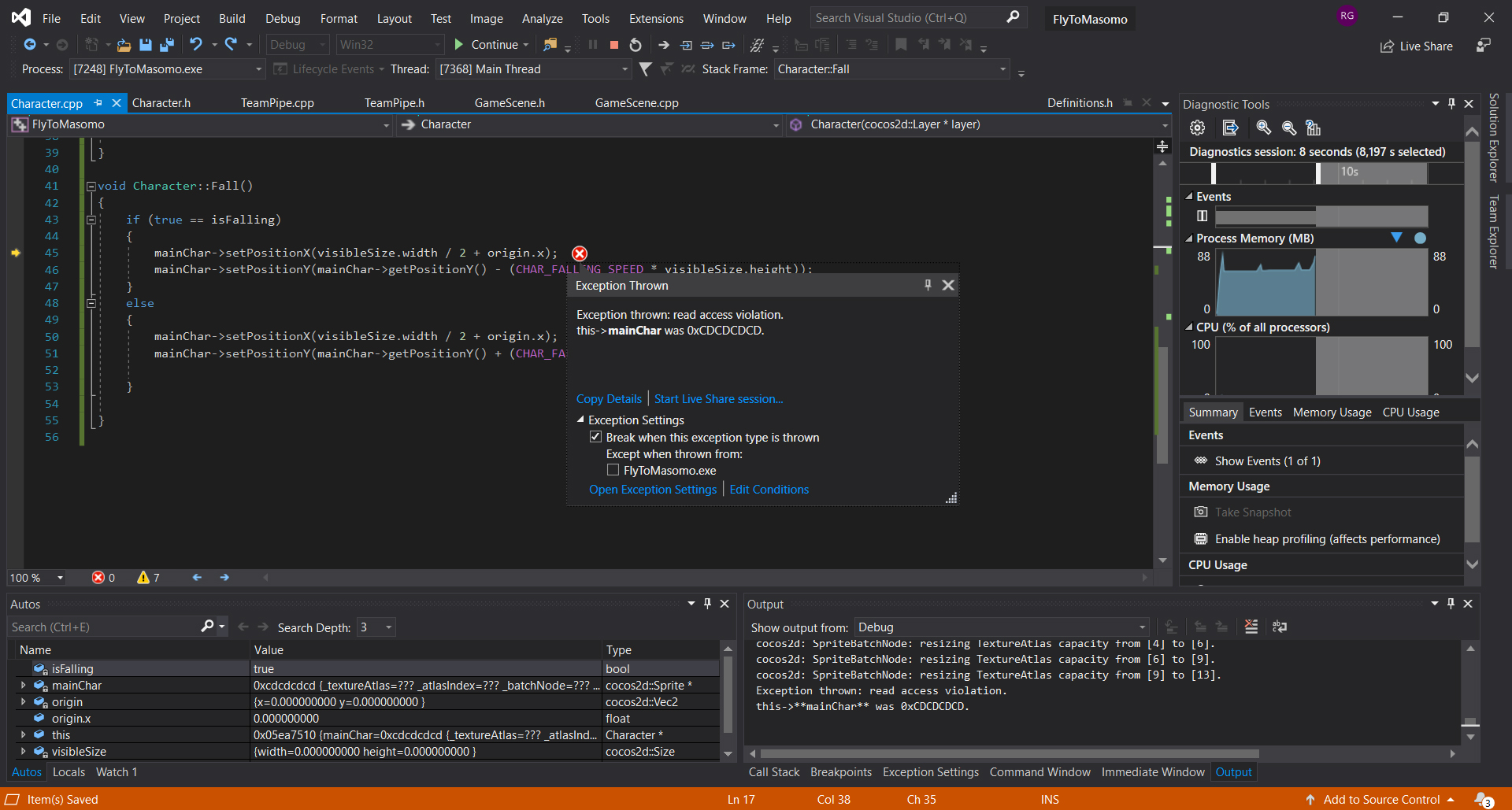Zoom out on the Diagnostic Tools timeline
This screenshot has height=810, width=1512.
coord(1289,128)
